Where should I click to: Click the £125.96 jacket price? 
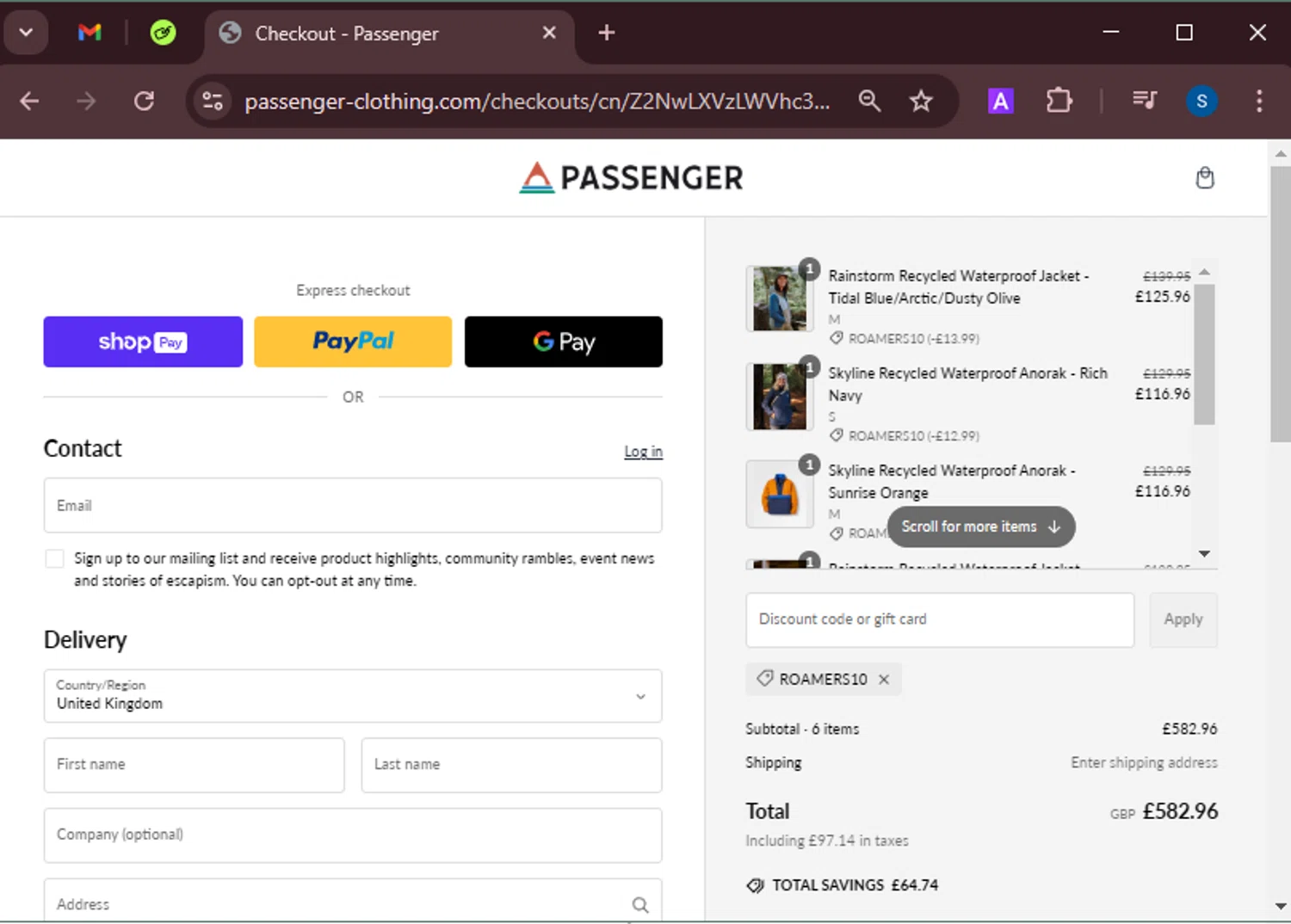tap(1163, 296)
